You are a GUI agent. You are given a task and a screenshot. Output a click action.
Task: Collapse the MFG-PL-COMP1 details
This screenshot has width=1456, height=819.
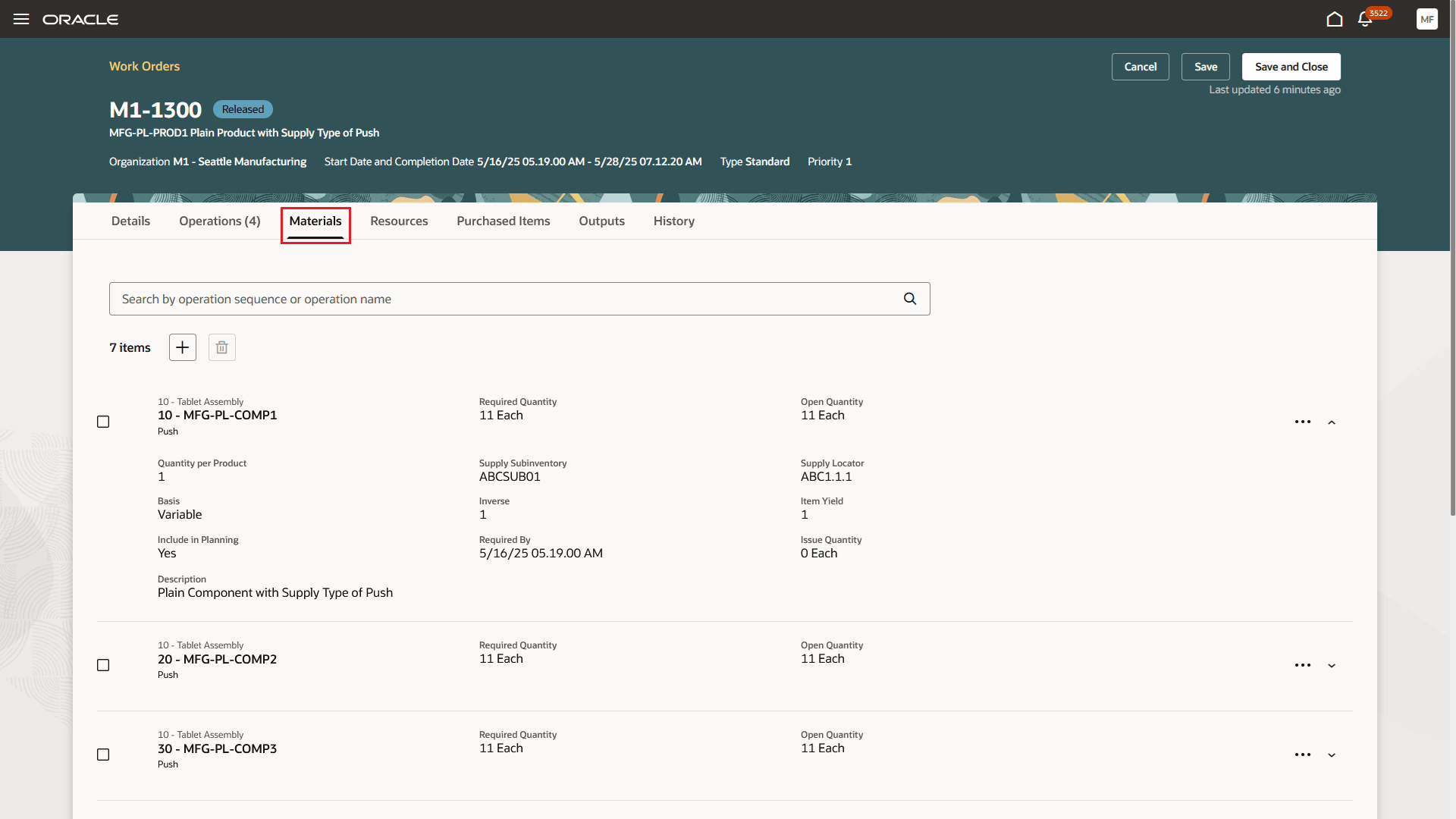pyautogui.click(x=1332, y=422)
